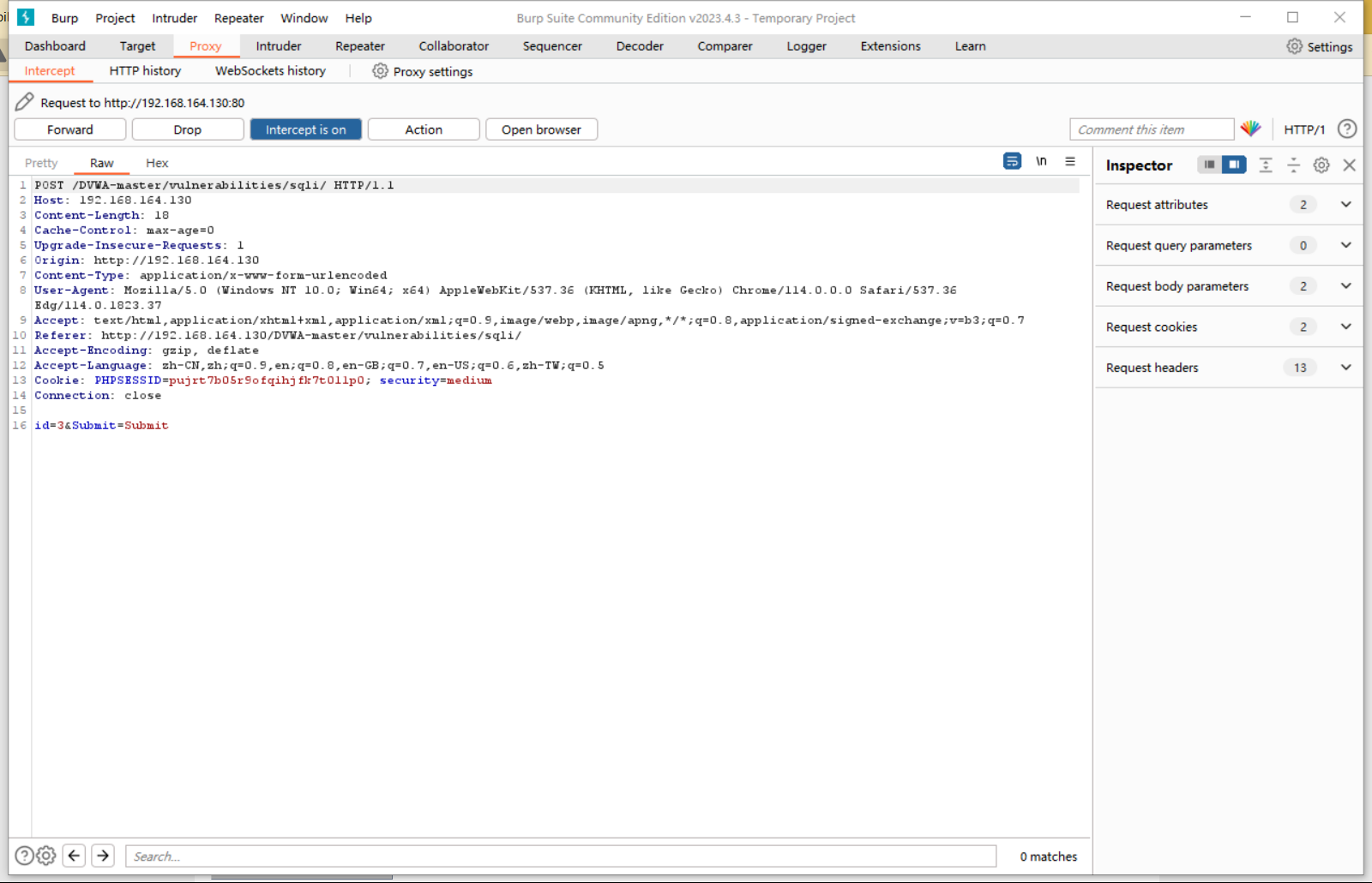Open the Settings gear icon
The image size is (1372, 883).
1294,46
